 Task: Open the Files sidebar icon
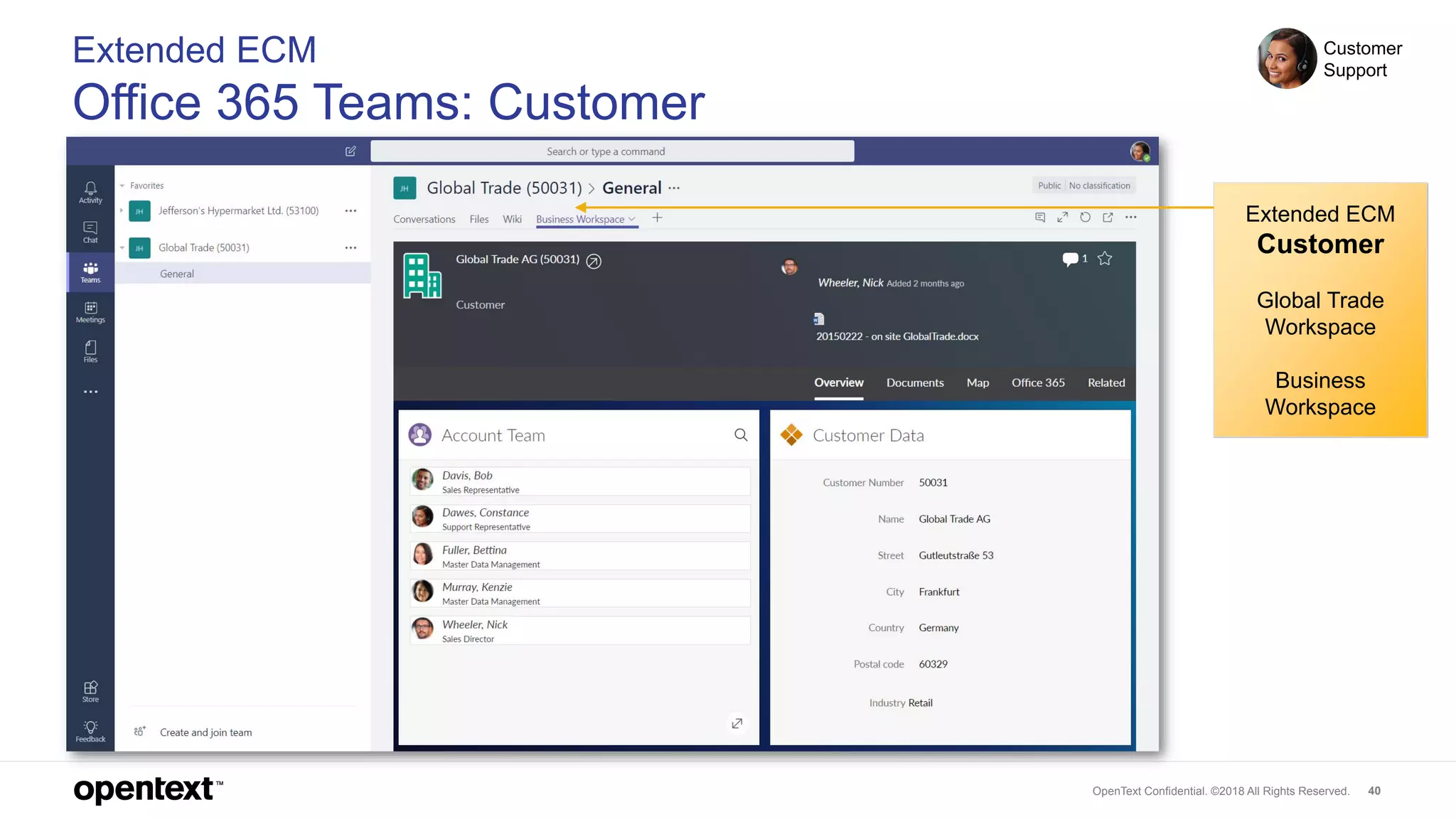90,351
